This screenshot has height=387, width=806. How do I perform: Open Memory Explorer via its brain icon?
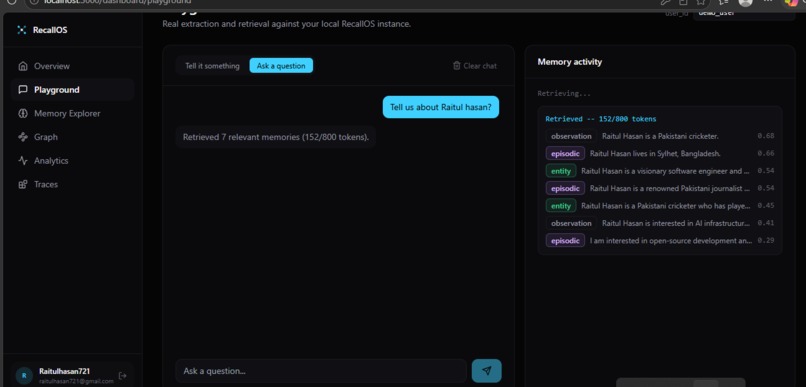tap(23, 113)
